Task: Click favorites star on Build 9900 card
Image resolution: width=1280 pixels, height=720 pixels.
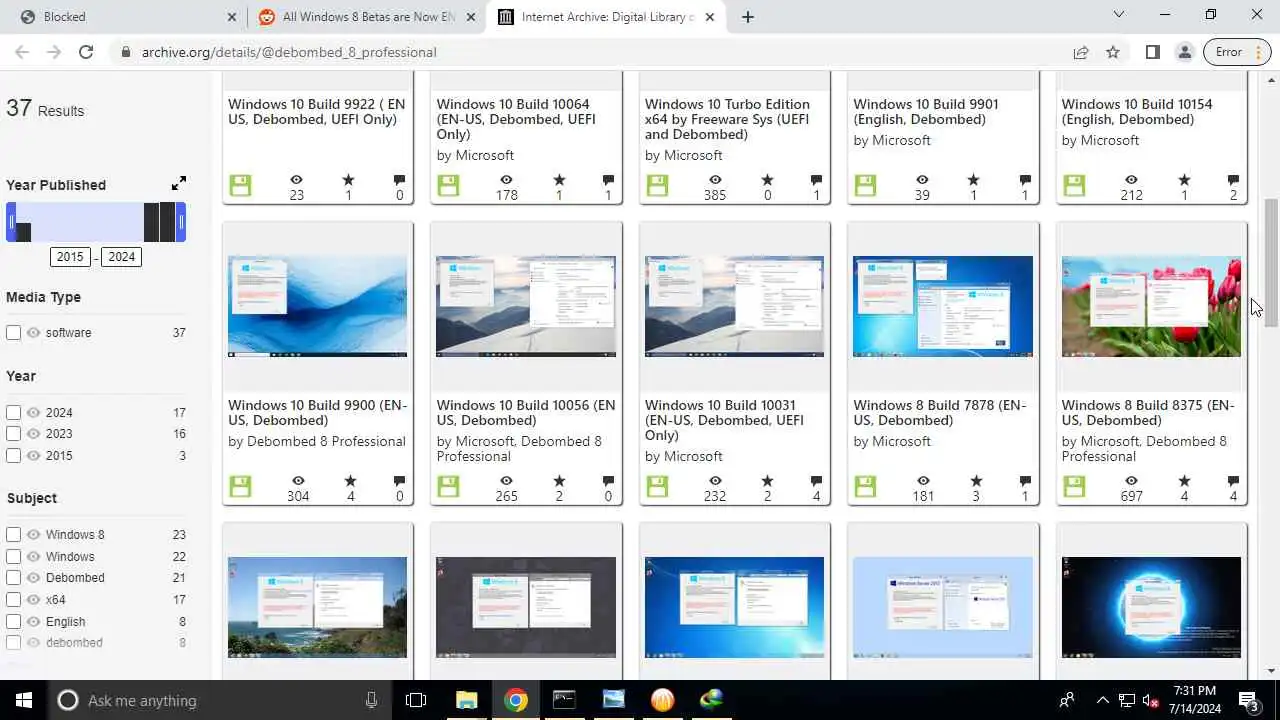Action: coord(349,481)
